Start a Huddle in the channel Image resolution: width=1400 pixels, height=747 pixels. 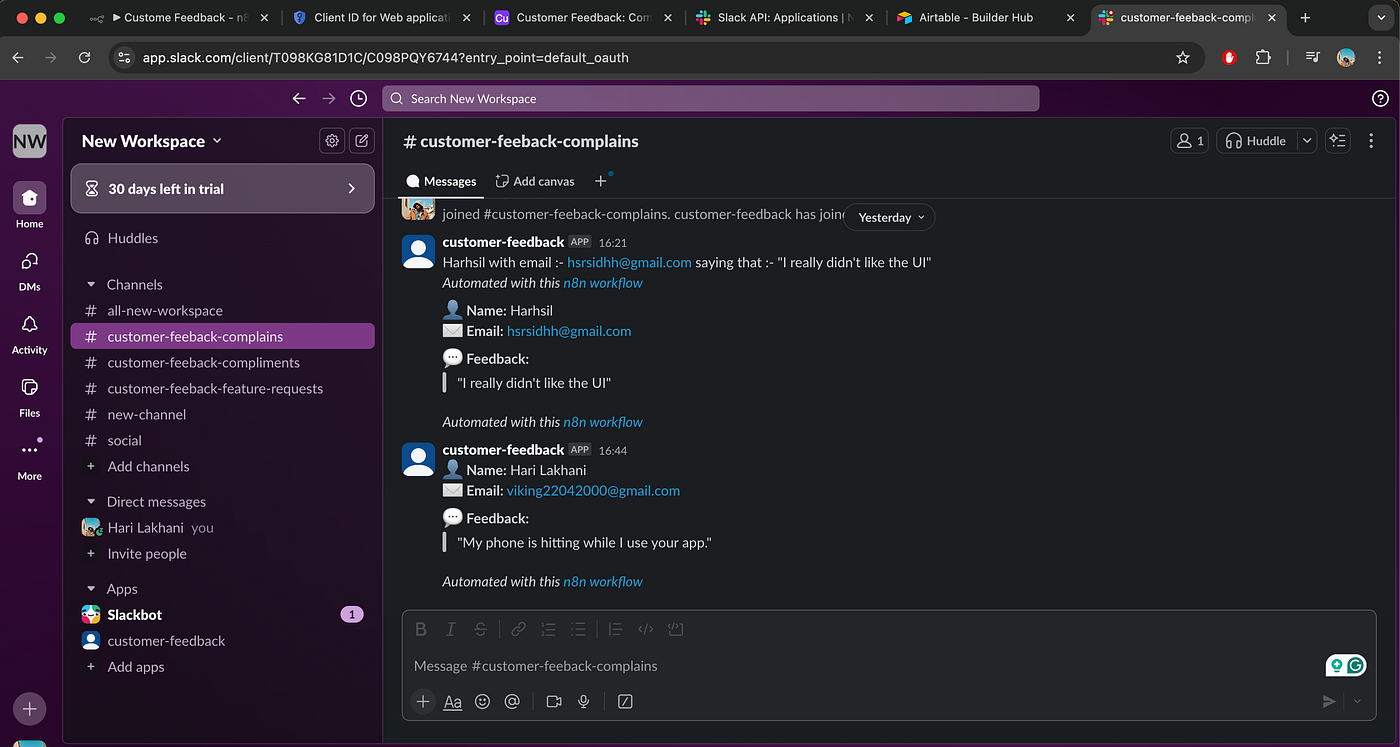[x=1256, y=141]
